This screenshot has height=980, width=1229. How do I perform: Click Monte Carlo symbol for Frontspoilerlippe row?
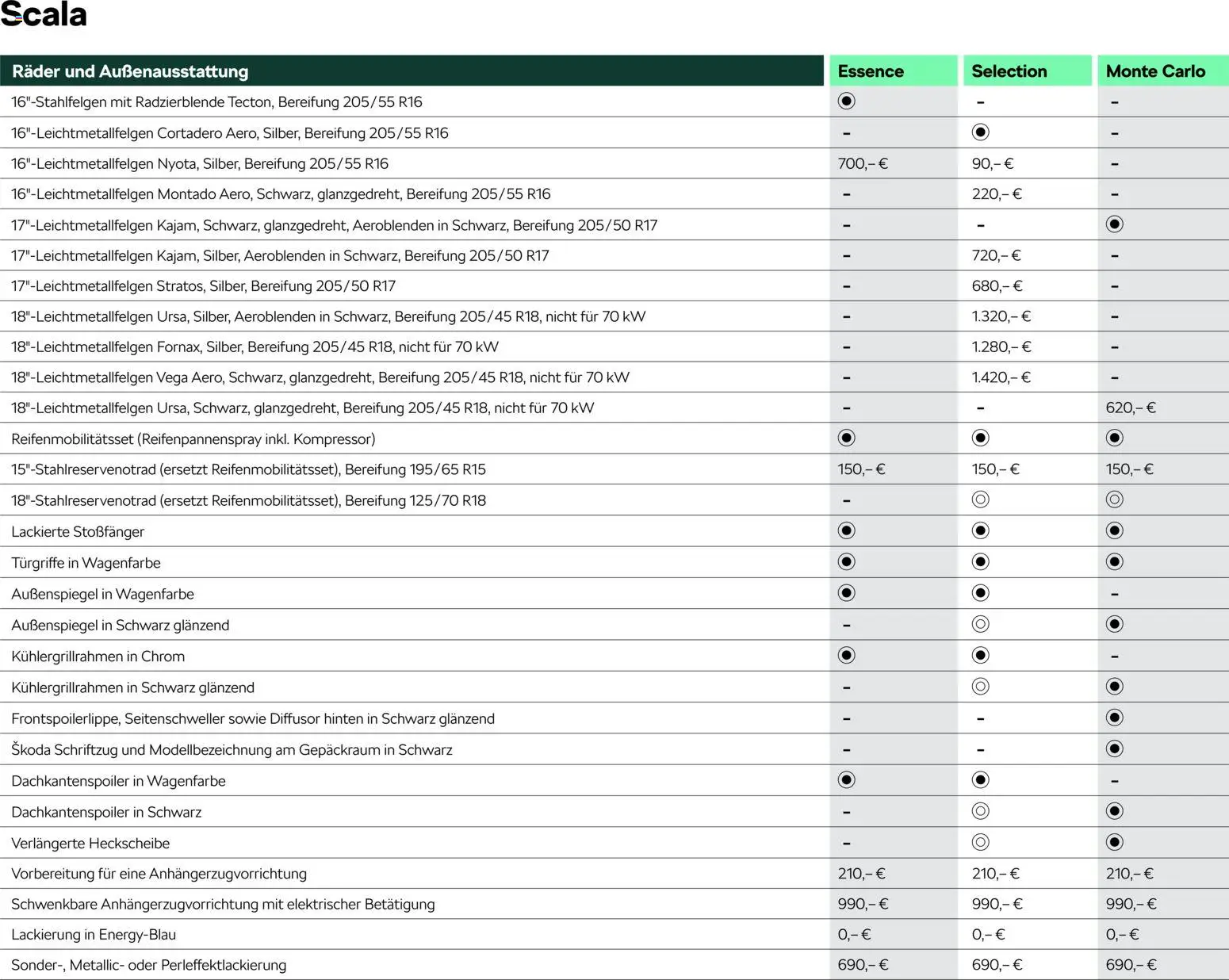[1114, 718]
